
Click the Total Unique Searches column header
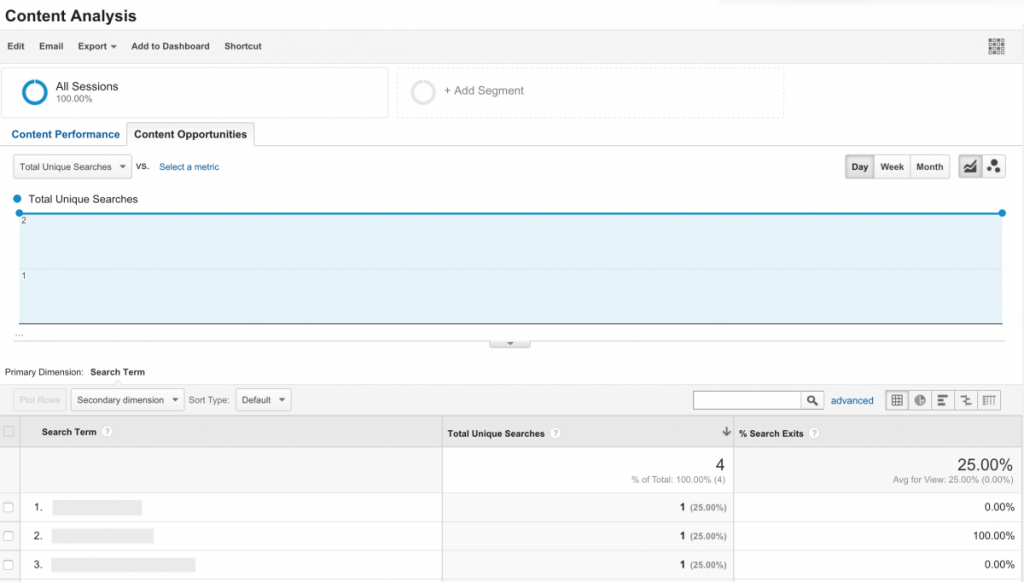[x=496, y=433]
